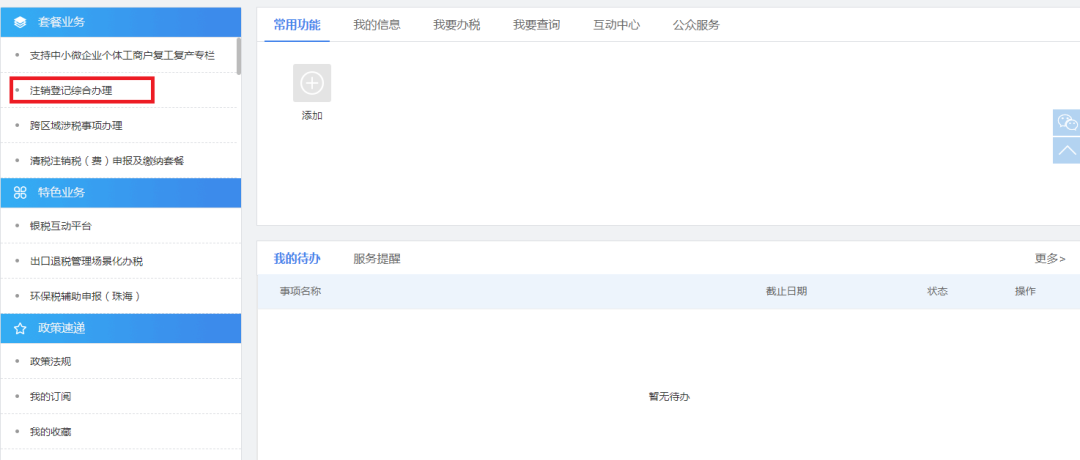Click the 政策速递 section header

(121, 328)
